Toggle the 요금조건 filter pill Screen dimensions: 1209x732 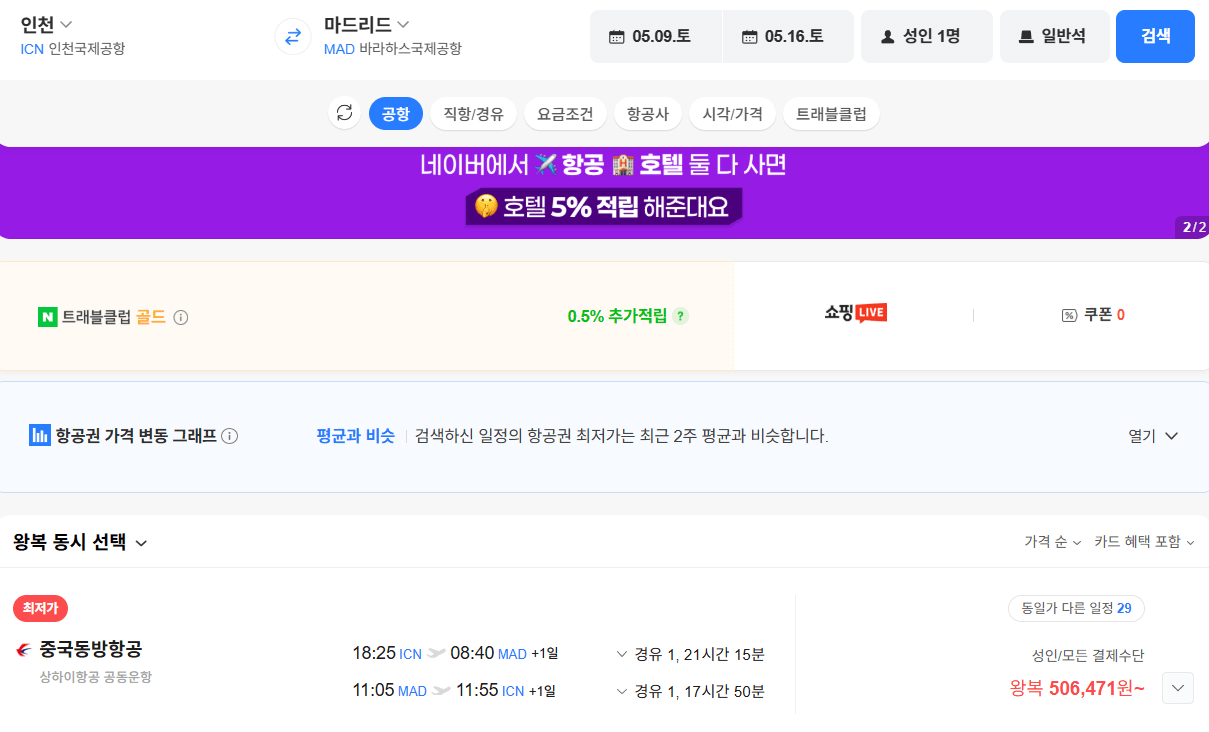tap(565, 113)
